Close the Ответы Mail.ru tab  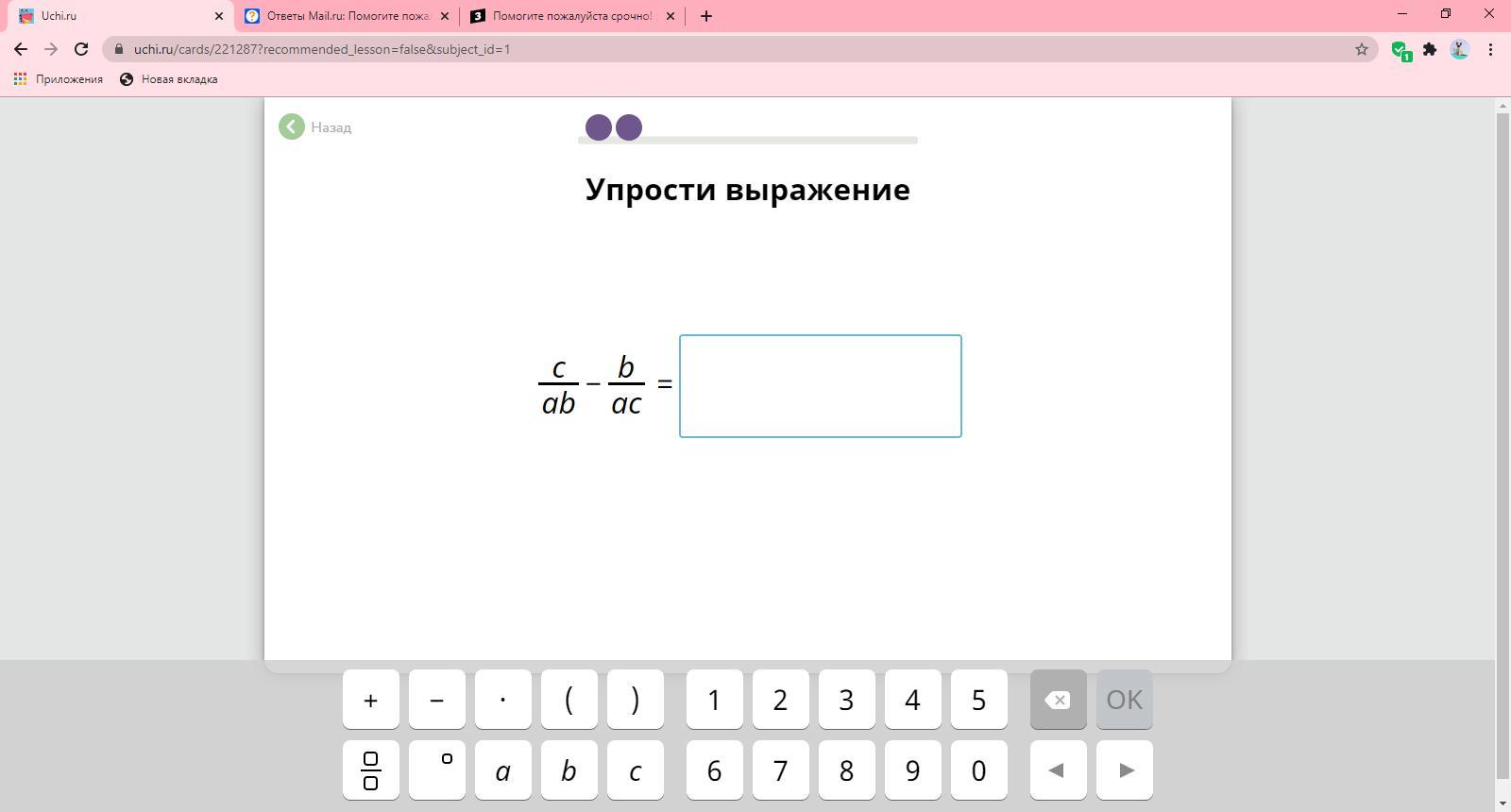pyautogui.click(x=445, y=16)
